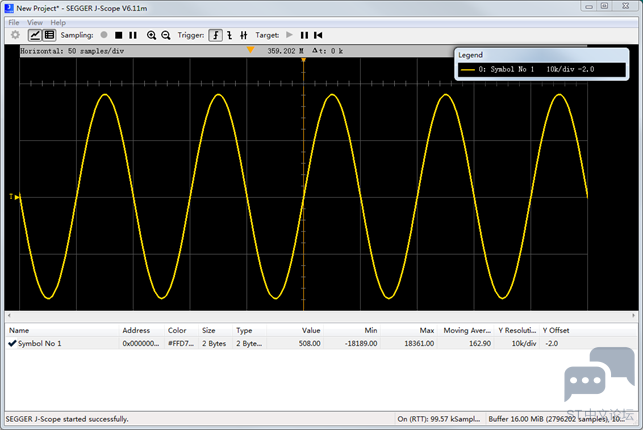Click the #FFD7 color cell of Symbol No 1
The height and width of the screenshot is (430, 643).
click(181, 344)
